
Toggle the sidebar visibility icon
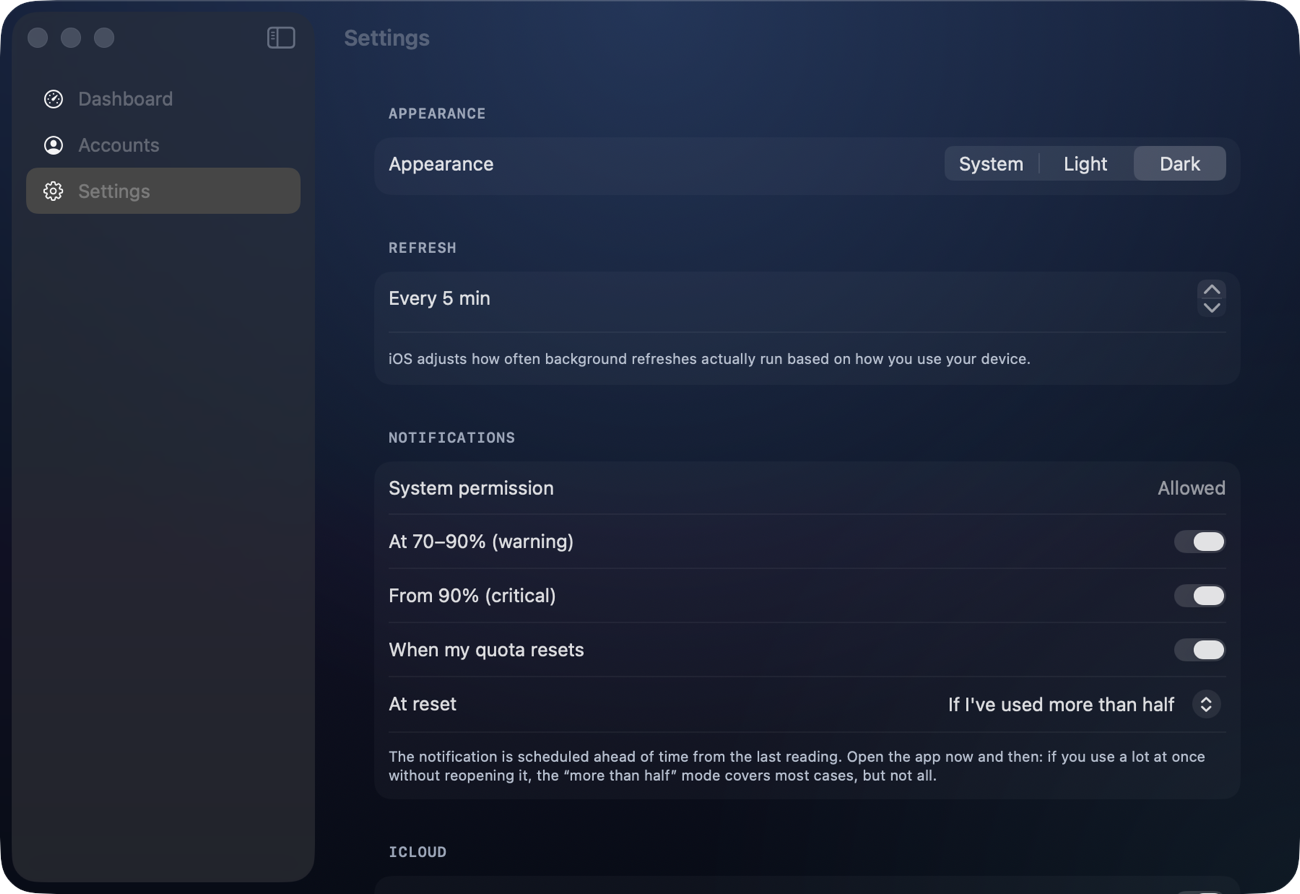281,38
